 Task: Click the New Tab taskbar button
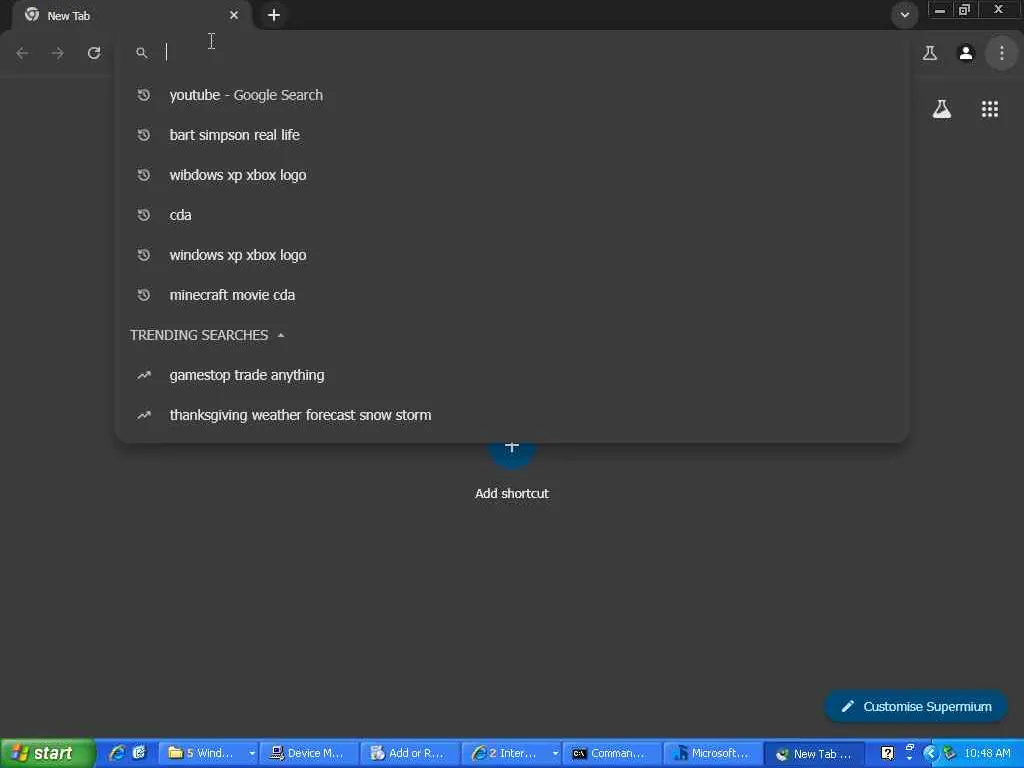click(814, 753)
